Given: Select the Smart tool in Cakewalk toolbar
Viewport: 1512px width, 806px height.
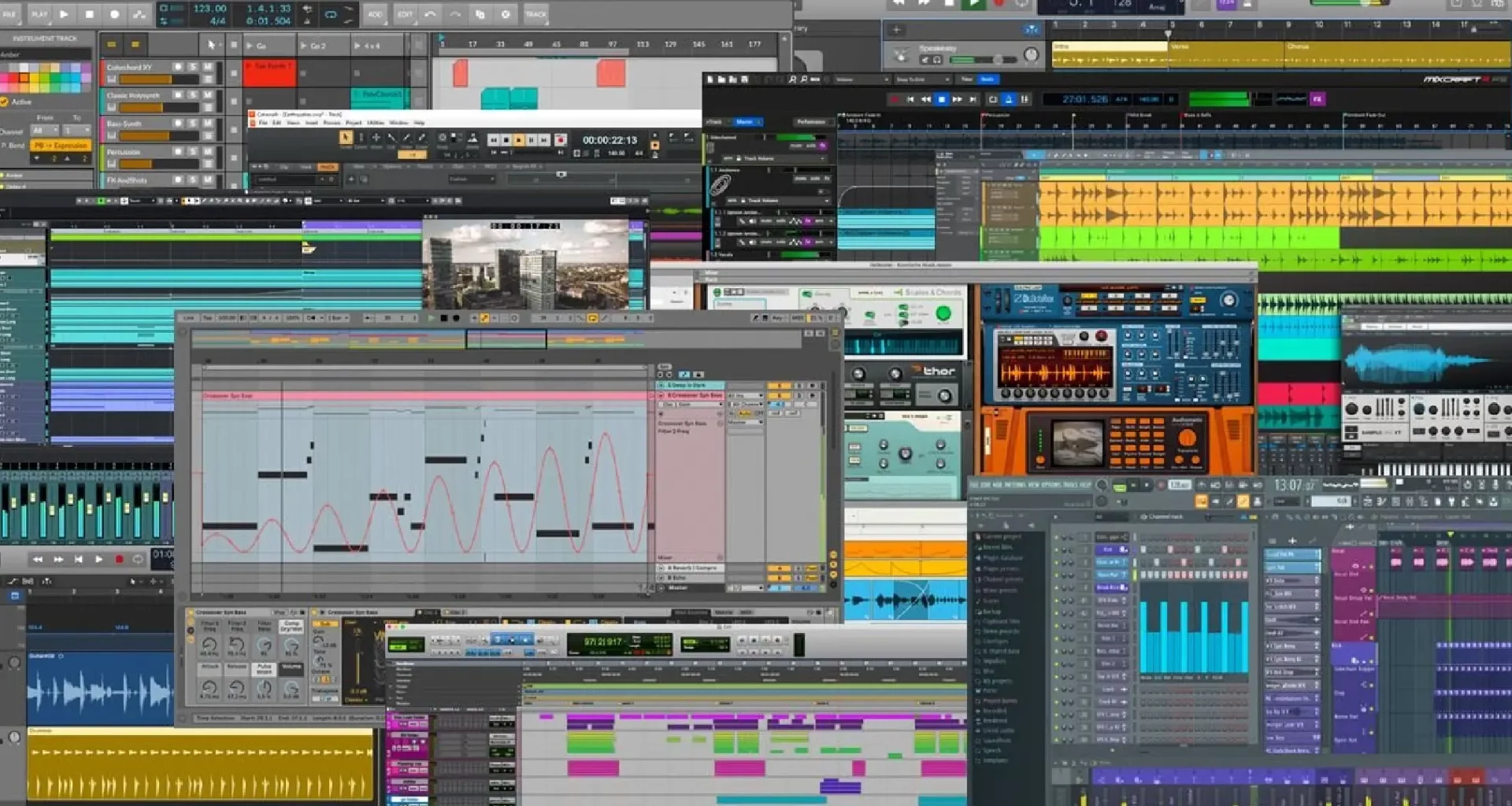Looking at the screenshot, I should click(346, 138).
